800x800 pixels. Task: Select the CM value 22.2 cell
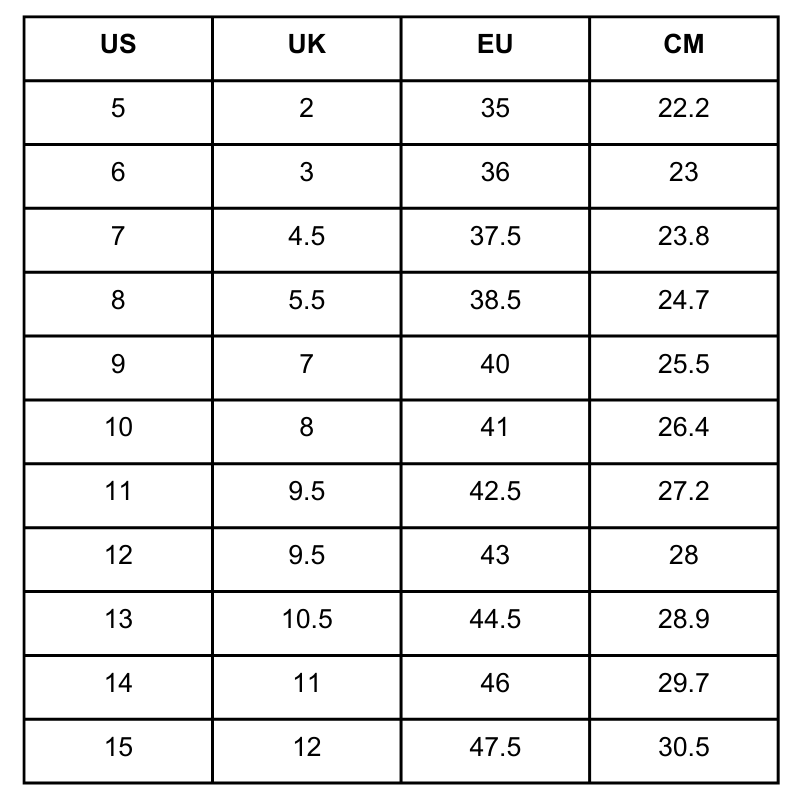(684, 112)
